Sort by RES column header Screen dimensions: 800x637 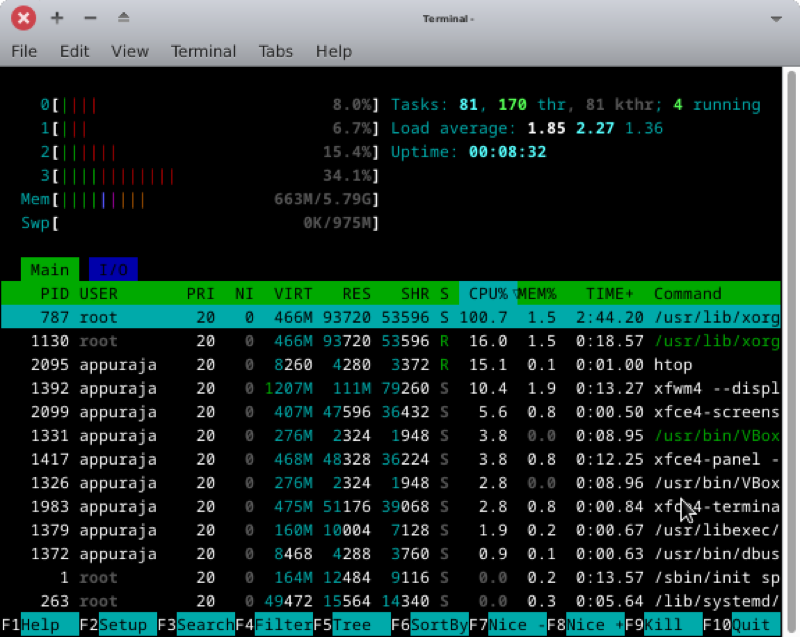click(356, 294)
